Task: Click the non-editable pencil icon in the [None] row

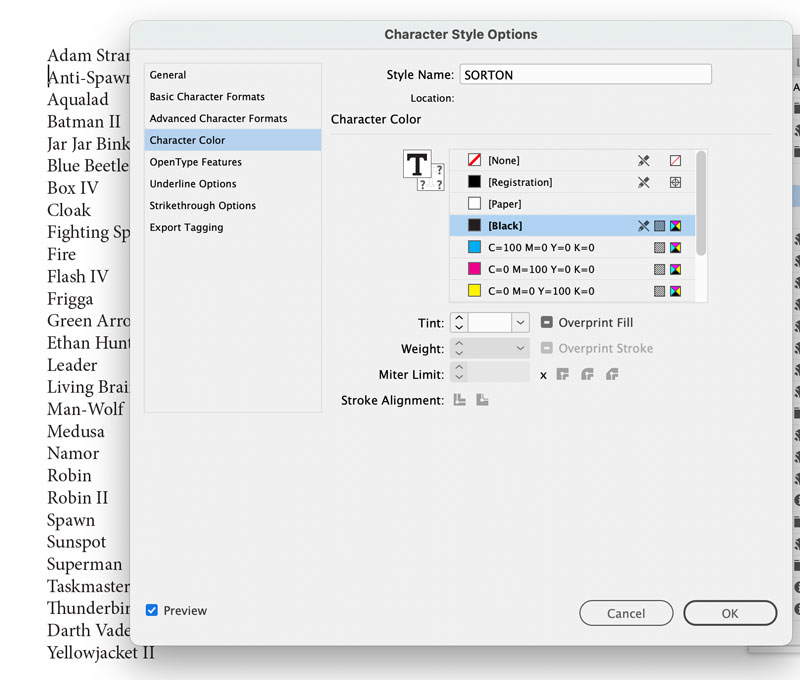Action: coord(643,161)
